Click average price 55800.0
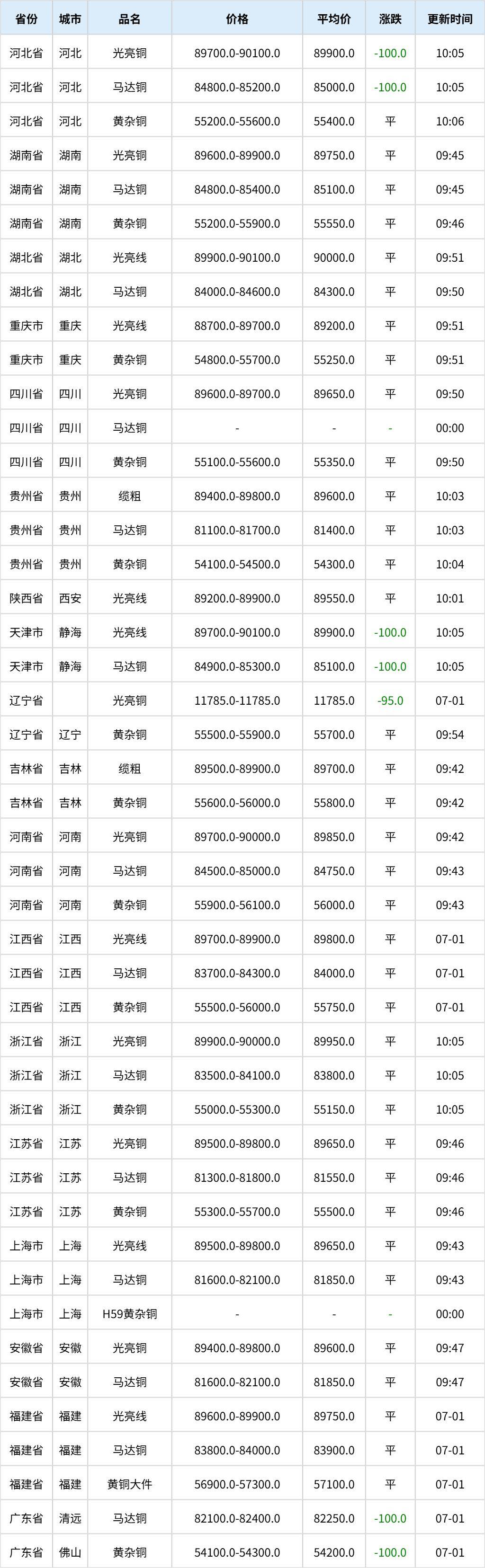This screenshot has width=485, height=1568. [334, 803]
